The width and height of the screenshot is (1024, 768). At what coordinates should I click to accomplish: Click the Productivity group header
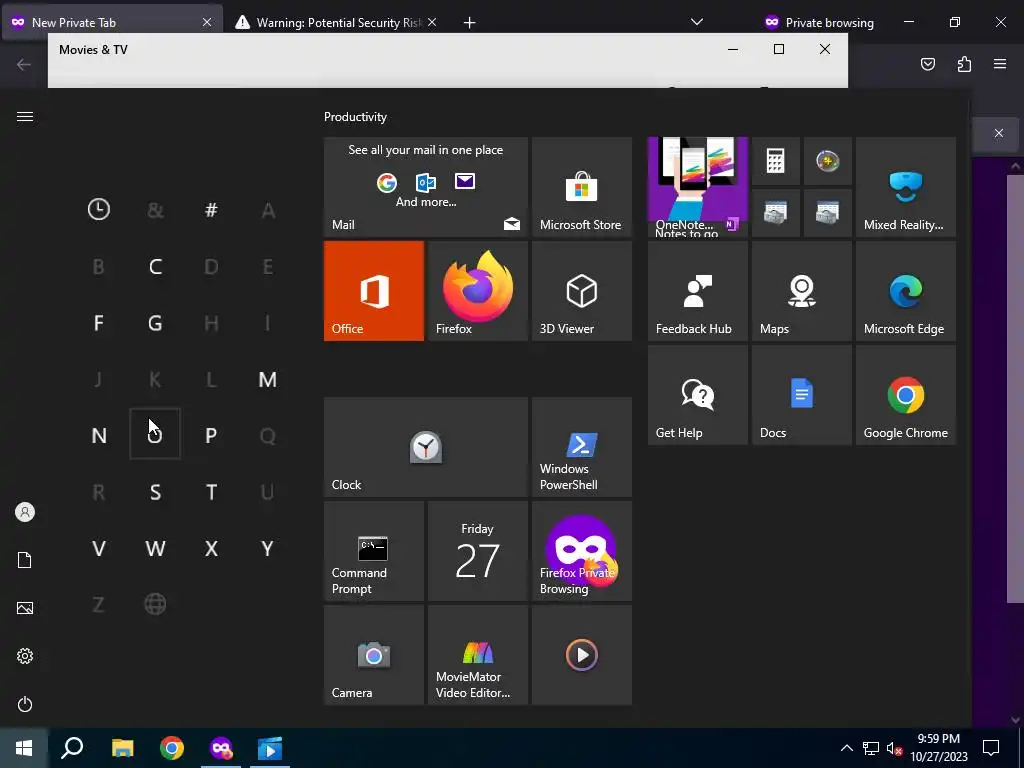[355, 117]
